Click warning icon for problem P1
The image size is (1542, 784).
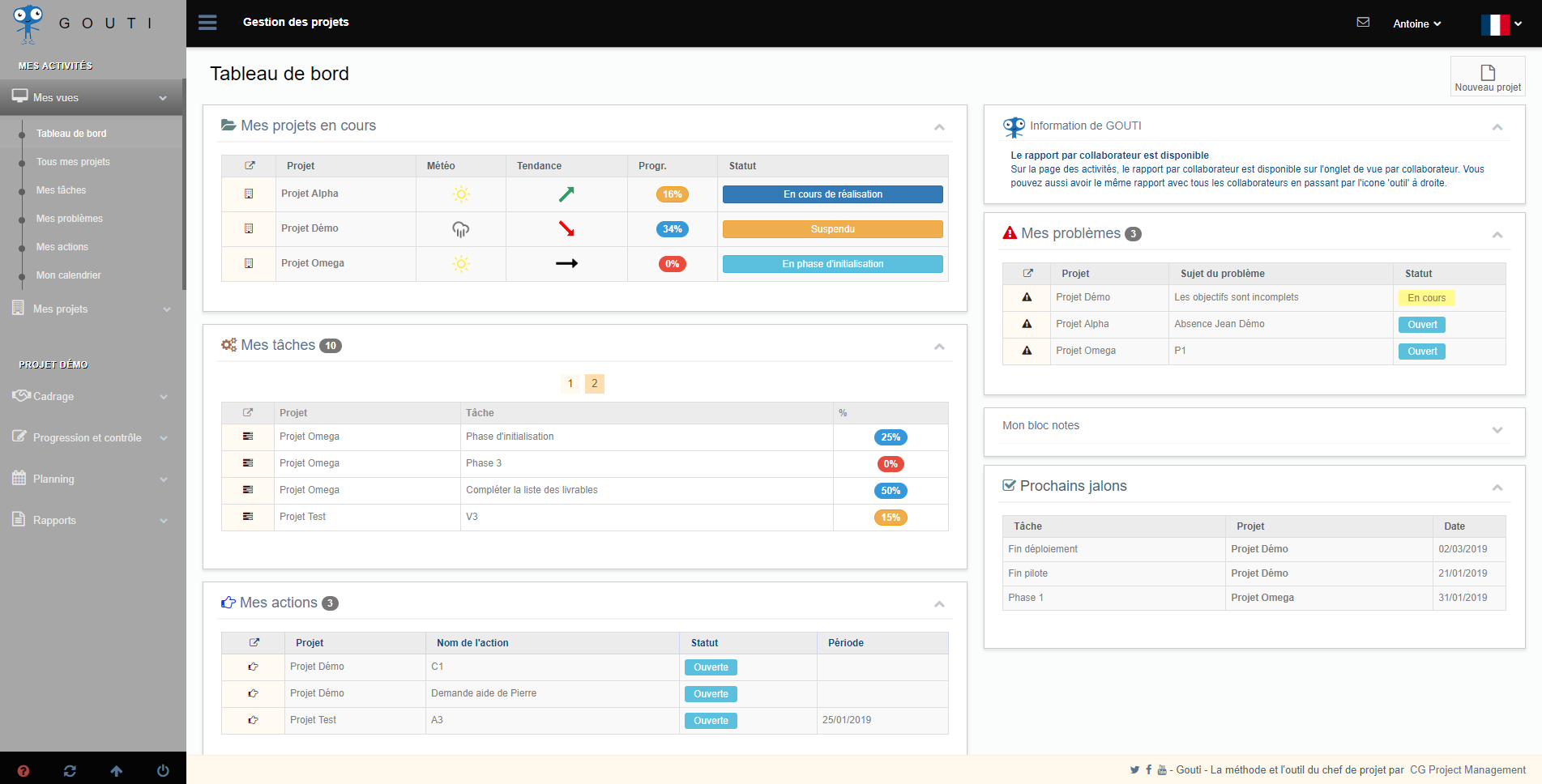[1027, 351]
